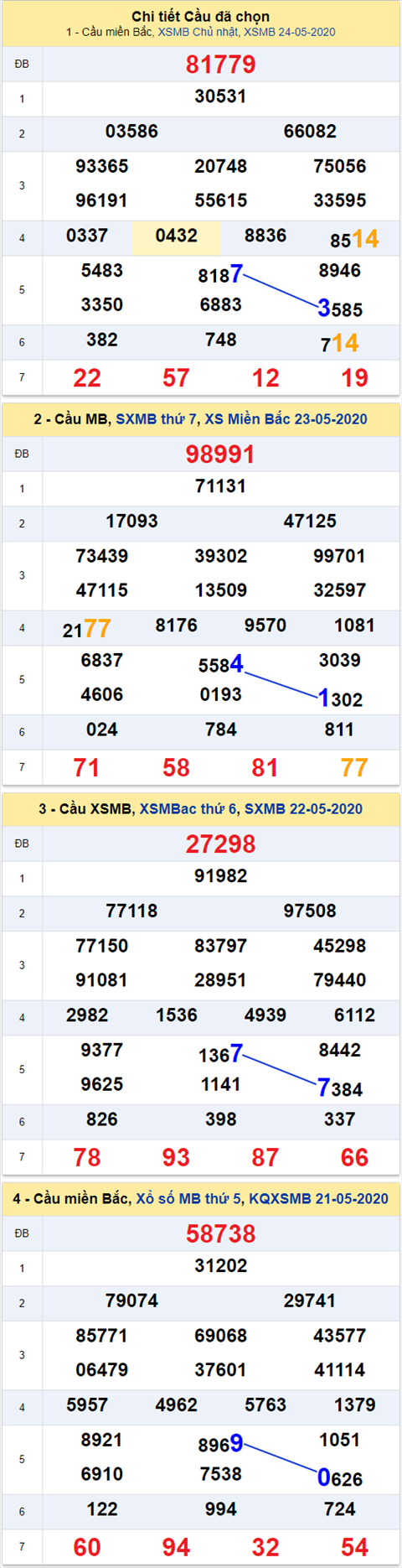Screen dimensions: 402x1568
Task: Select second prize number 77118
Action: (x=131, y=911)
